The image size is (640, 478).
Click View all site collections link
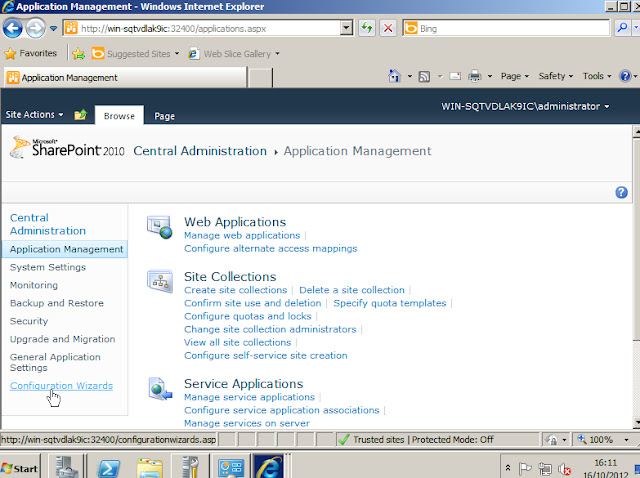238,342
